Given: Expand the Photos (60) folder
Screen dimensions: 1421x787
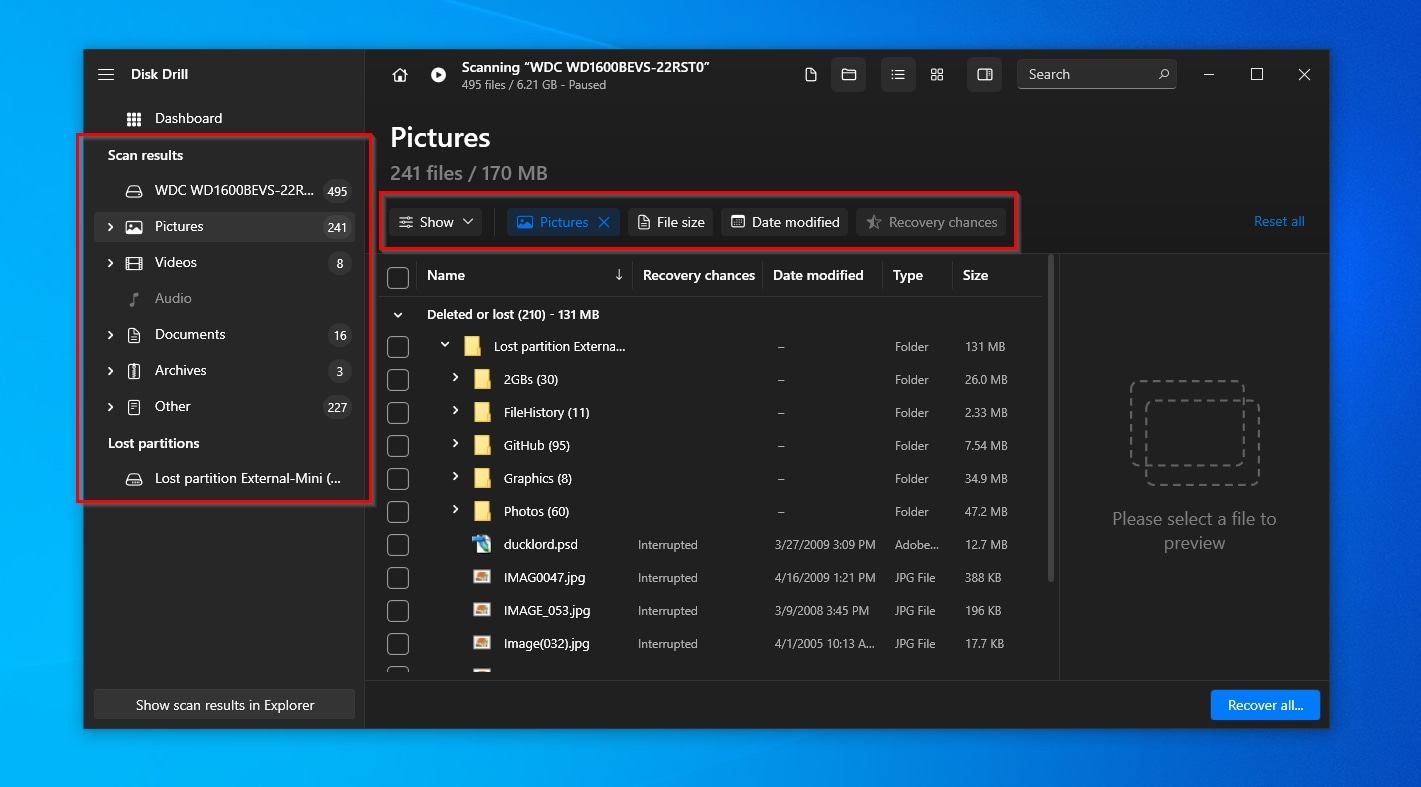Looking at the screenshot, I should pyautogui.click(x=455, y=510).
